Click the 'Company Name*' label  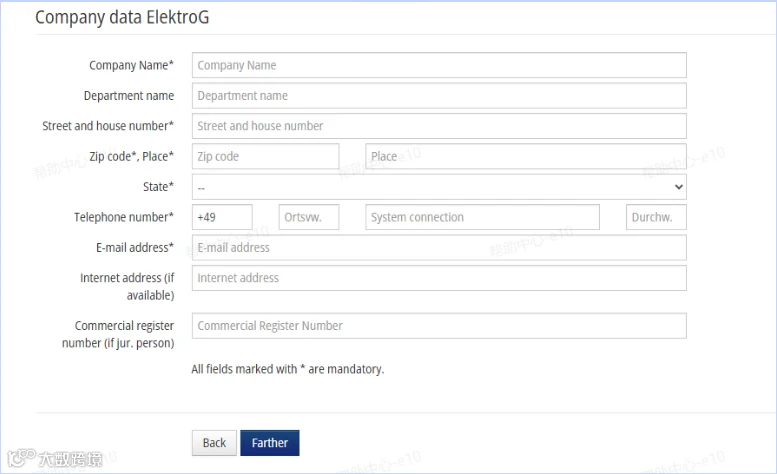coord(131,65)
